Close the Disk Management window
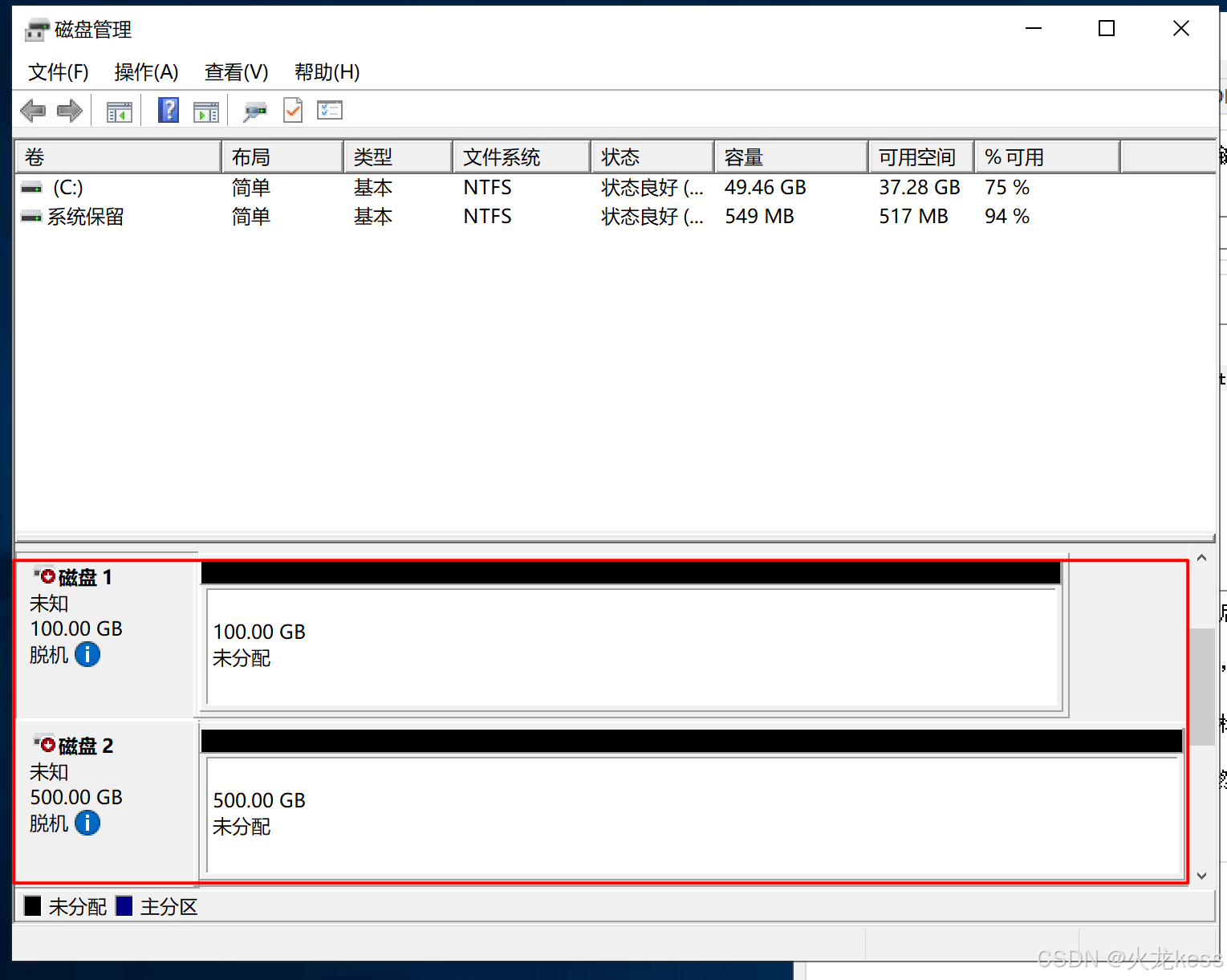 click(1181, 29)
